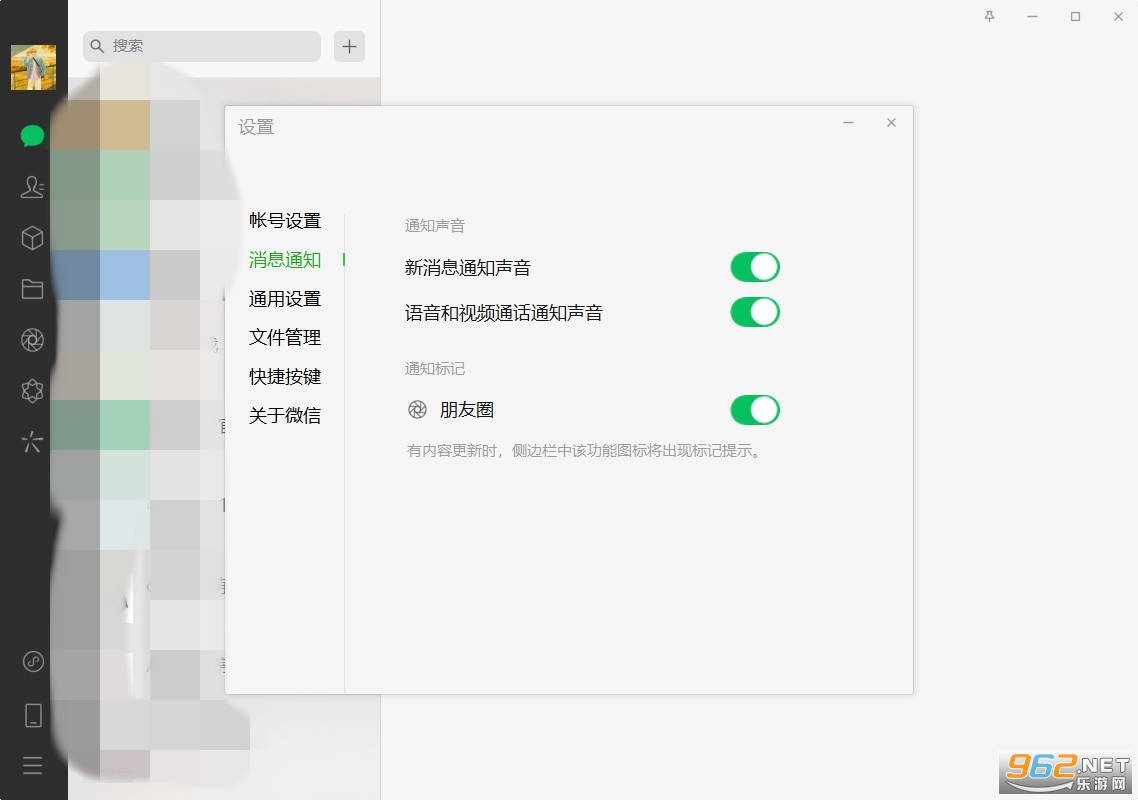
Task: Open Moments shutter icon in sidebar
Action: 33,340
